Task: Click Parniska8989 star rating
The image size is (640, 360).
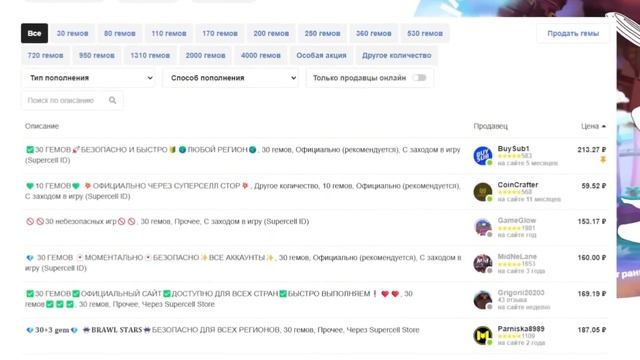Action: click(x=509, y=336)
